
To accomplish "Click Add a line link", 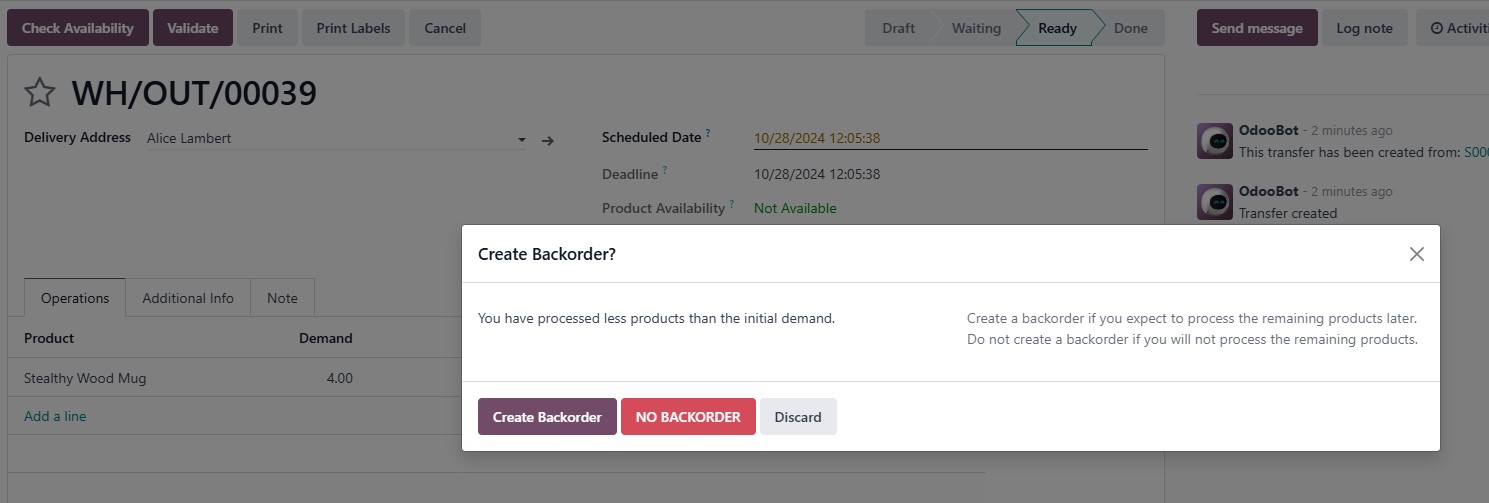I will (55, 416).
